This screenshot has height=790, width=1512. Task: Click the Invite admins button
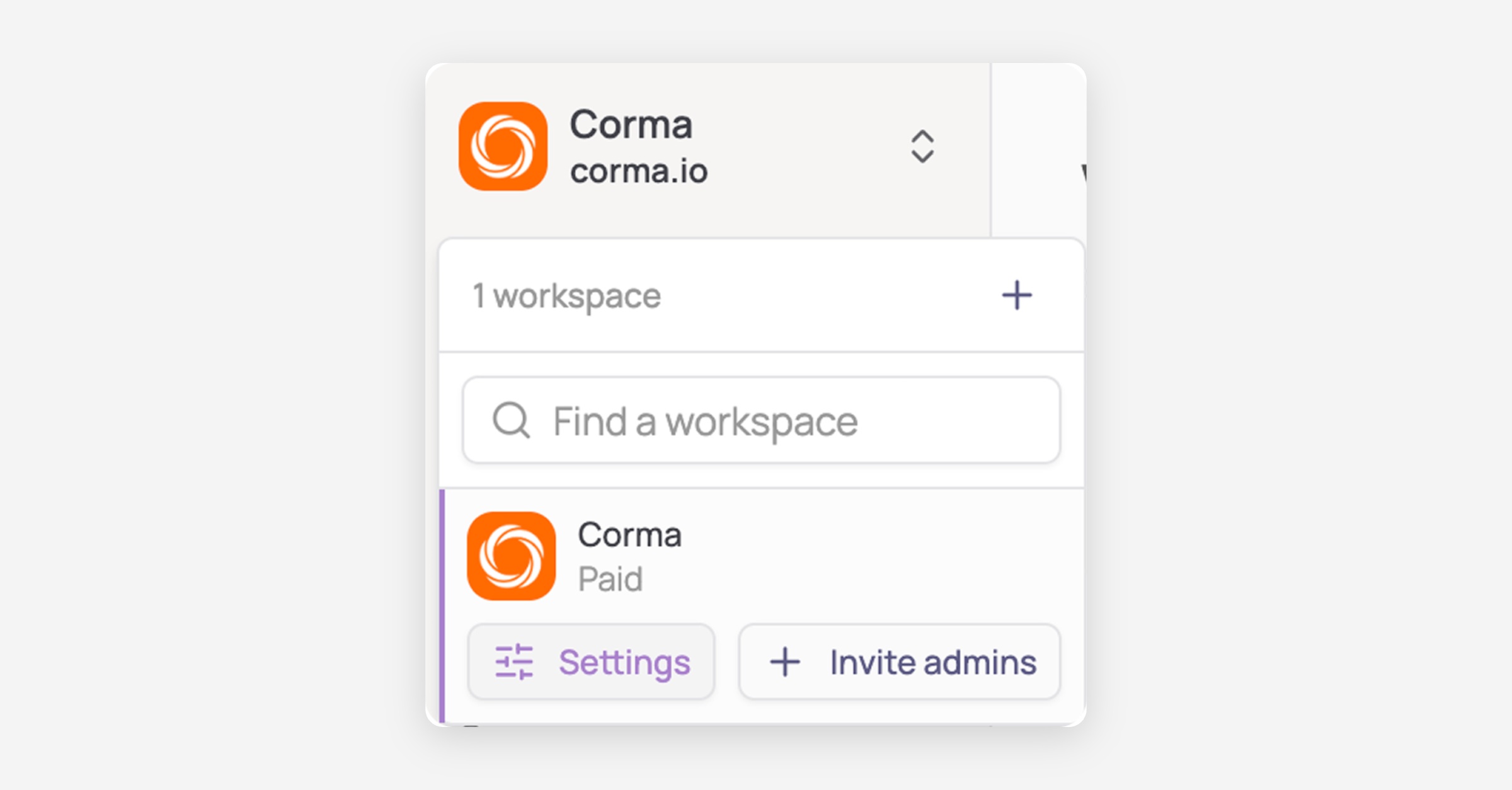point(900,661)
